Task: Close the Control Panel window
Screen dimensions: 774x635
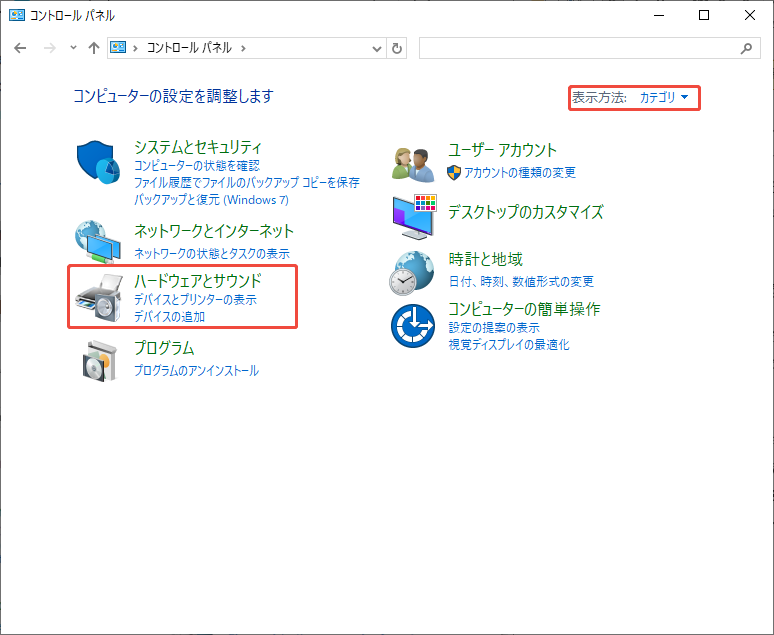Action: coord(749,15)
